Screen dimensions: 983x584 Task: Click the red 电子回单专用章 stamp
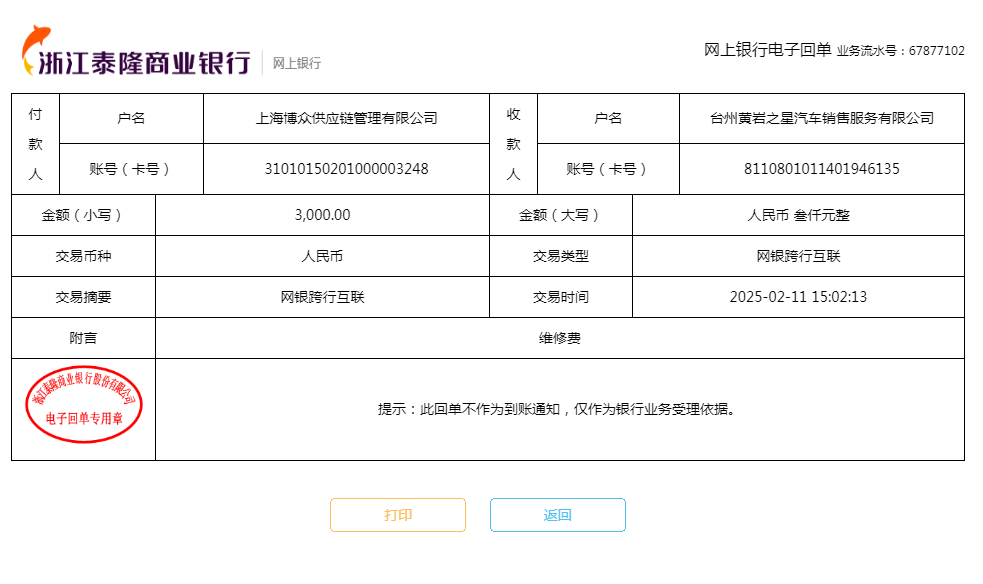(x=83, y=410)
